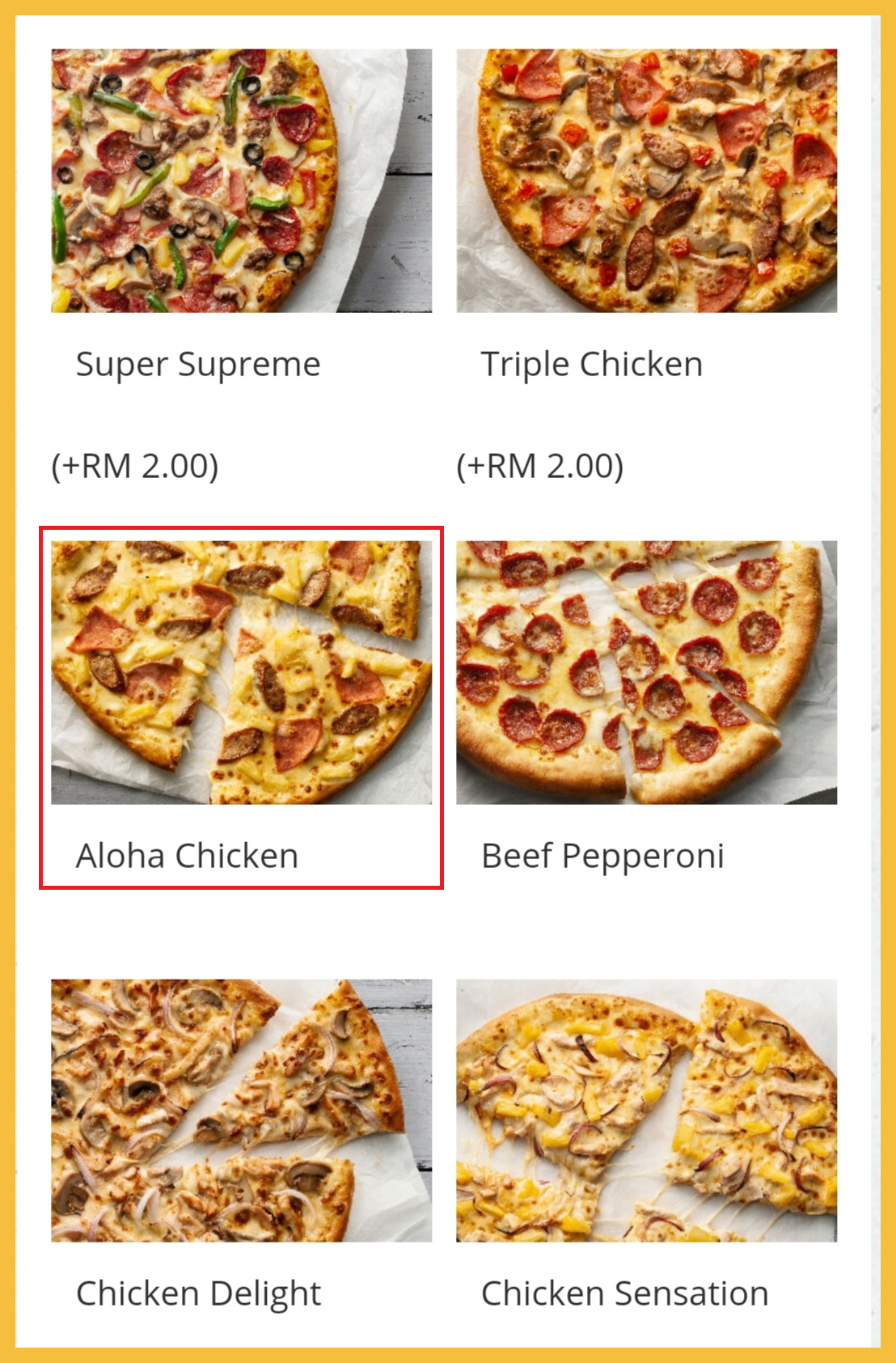The width and height of the screenshot is (896, 1363).
Task: Select the Triple Chicken pizza image
Action: [646, 180]
